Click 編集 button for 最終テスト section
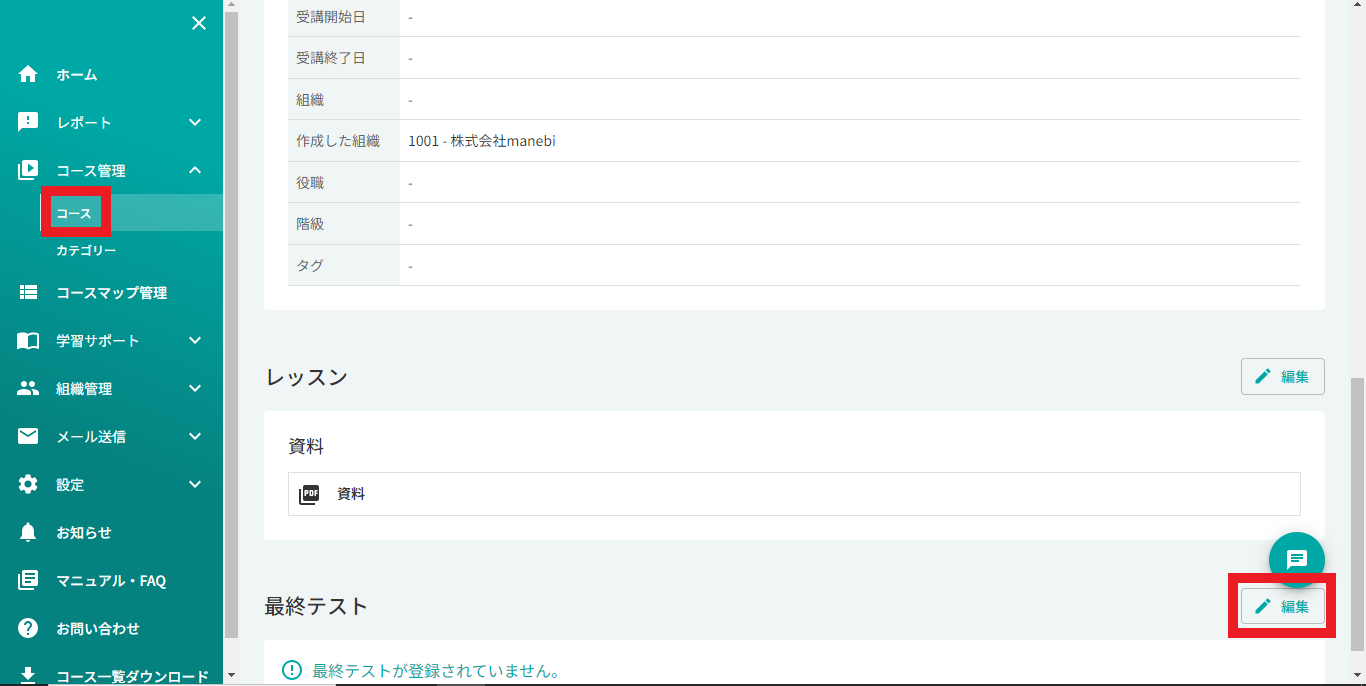 click(x=1283, y=606)
